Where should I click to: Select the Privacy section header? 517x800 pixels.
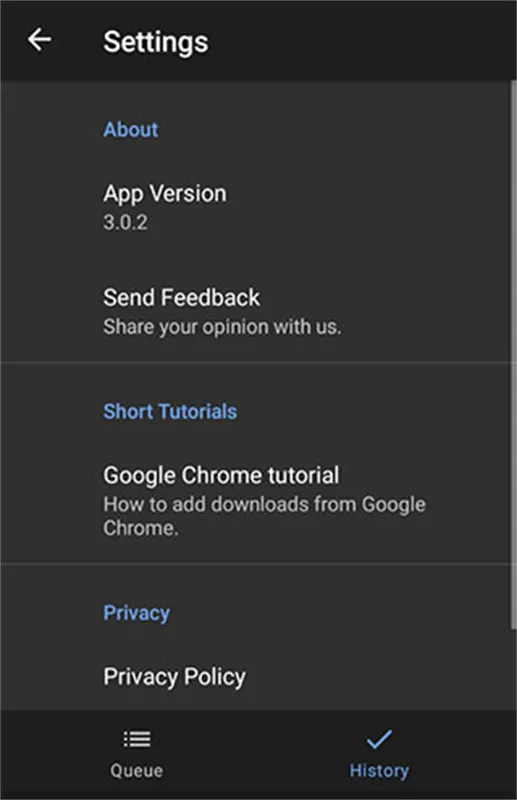click(x=137, y=613)
